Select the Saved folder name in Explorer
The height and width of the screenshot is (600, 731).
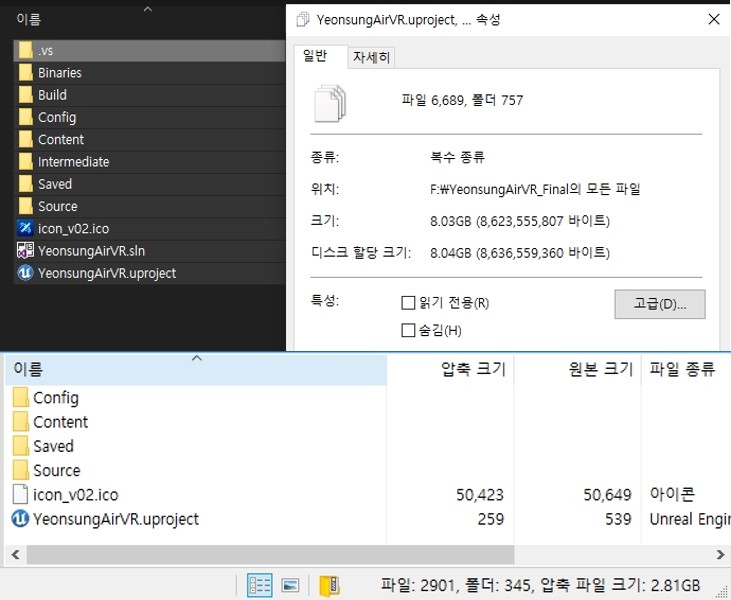[x=55, y=184]
